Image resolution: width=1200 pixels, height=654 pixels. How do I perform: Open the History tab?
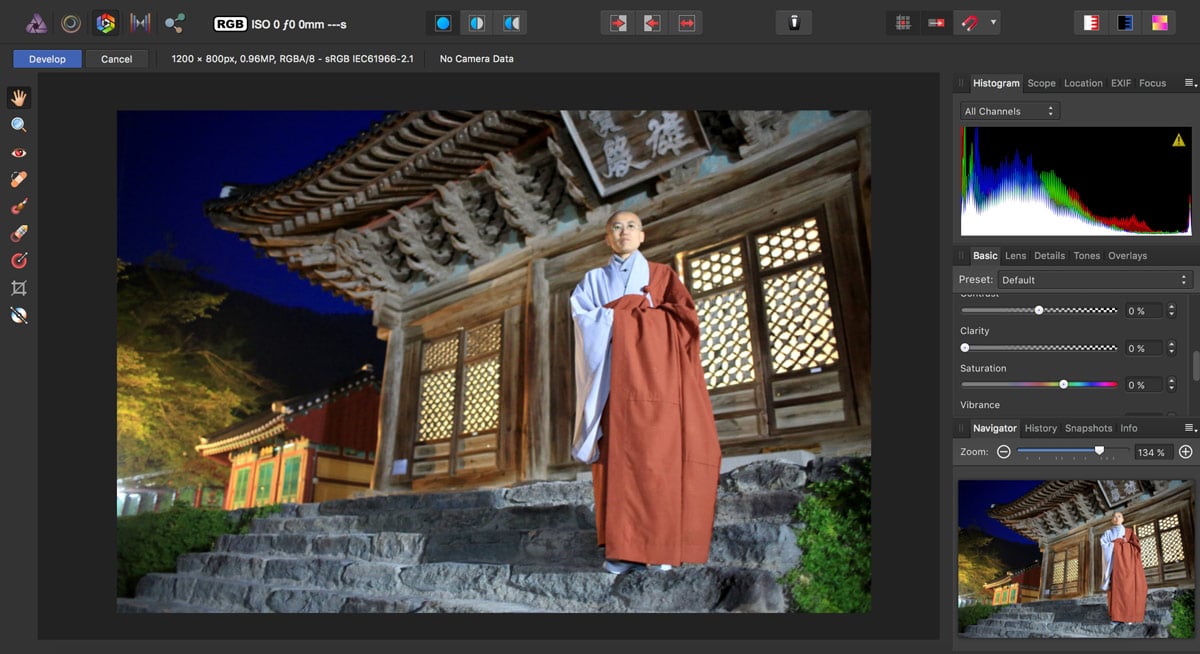click(1040, 428)
